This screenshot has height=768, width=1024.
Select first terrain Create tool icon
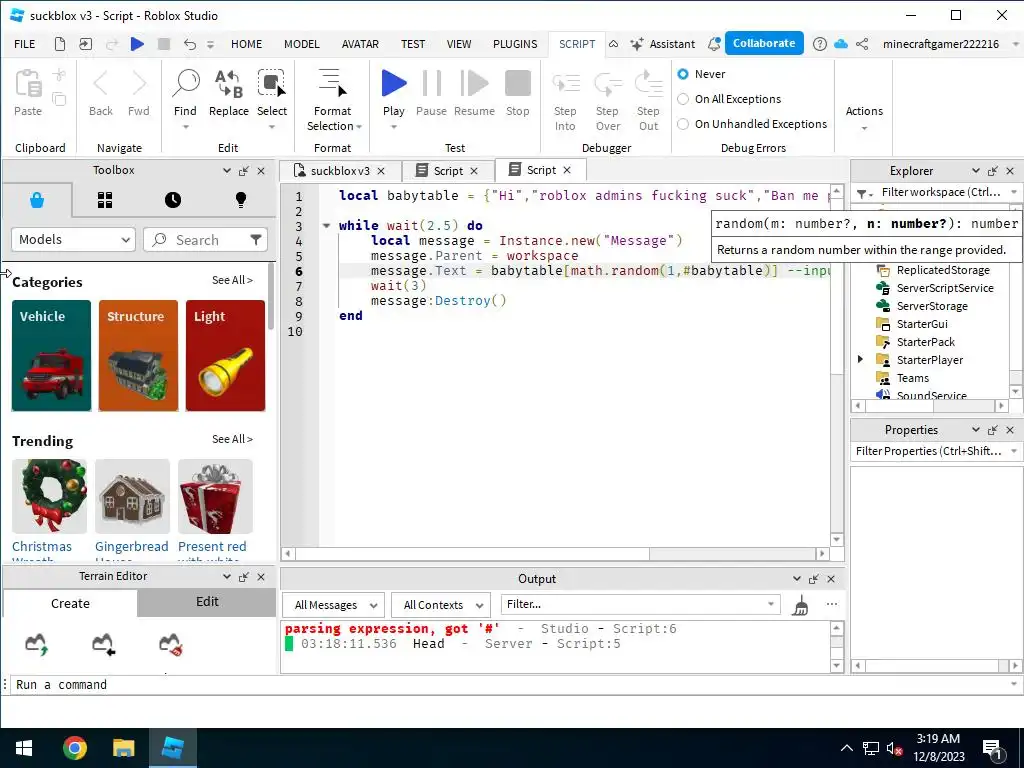[37, 644]
